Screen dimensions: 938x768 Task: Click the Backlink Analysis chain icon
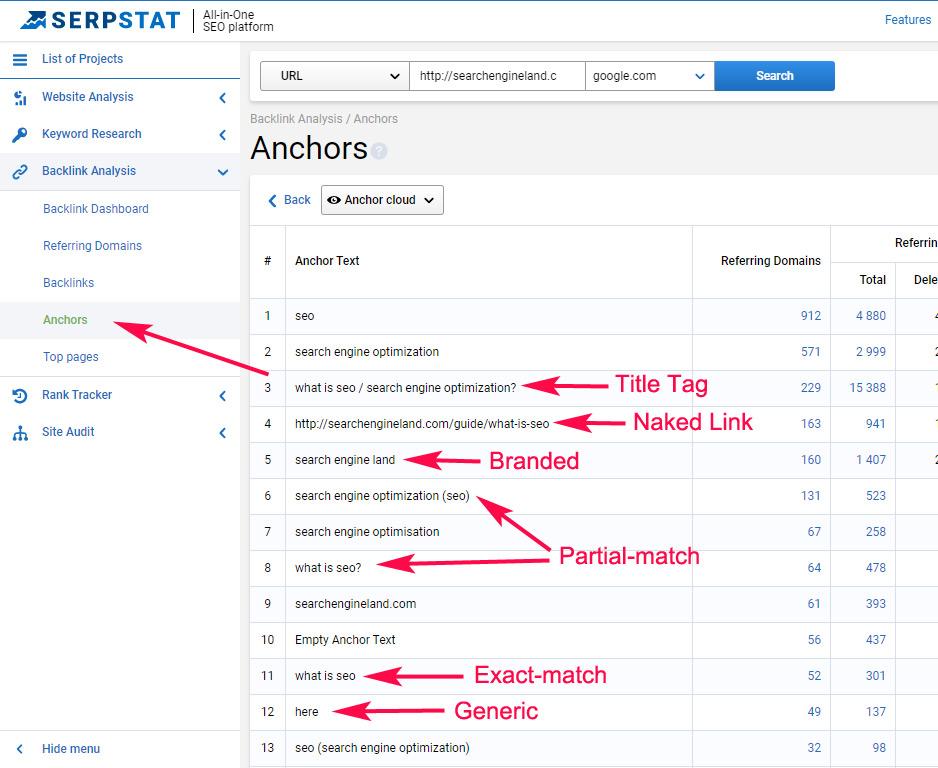[x=20, y=172]
